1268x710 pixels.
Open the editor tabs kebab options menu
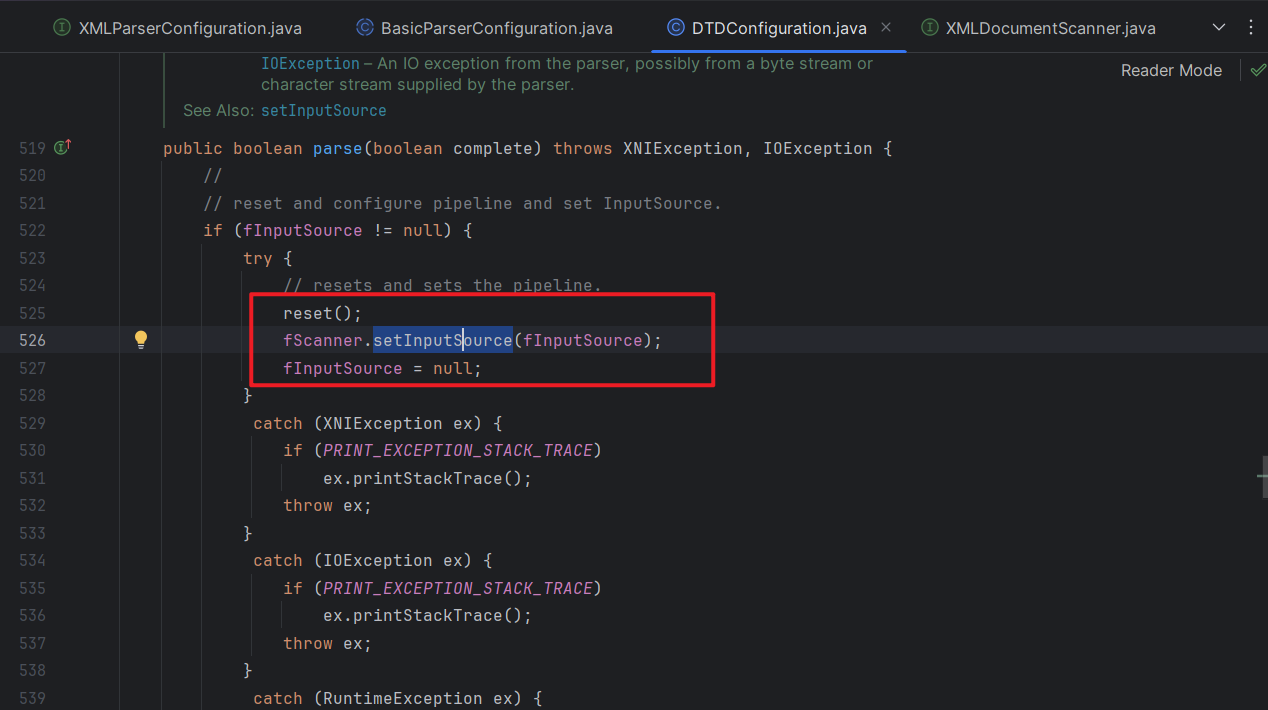pyautogui.click(x=1250, y=27)
